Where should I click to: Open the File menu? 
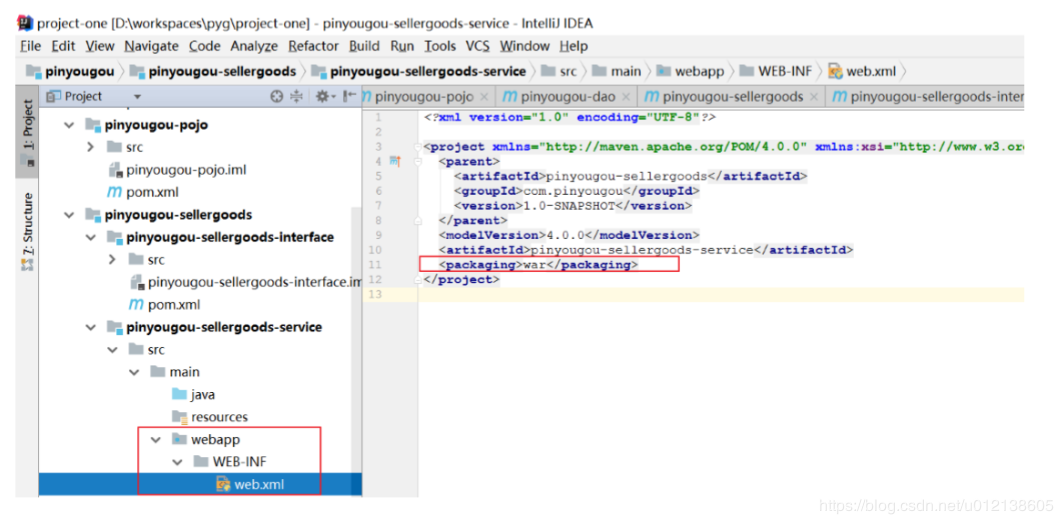[x=31, y=46]
